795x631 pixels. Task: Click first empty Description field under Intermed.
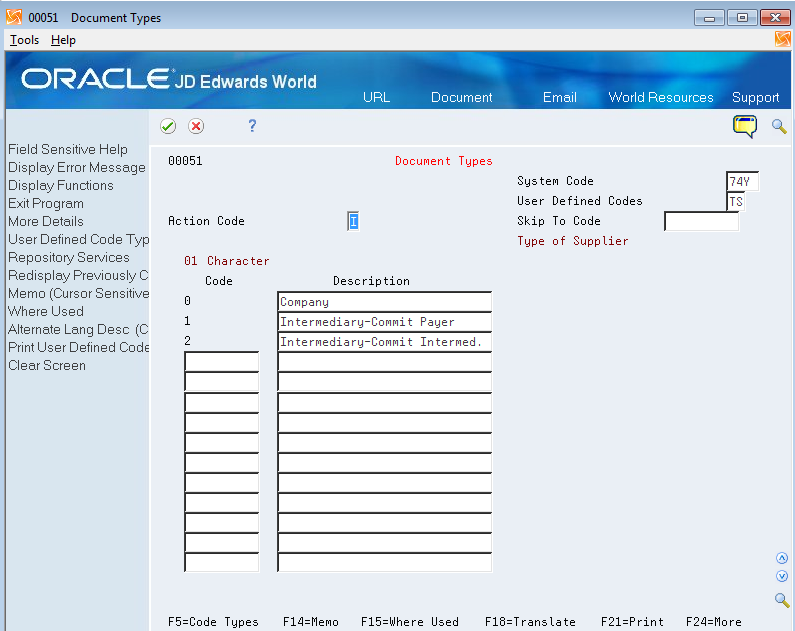click(385, 361)
